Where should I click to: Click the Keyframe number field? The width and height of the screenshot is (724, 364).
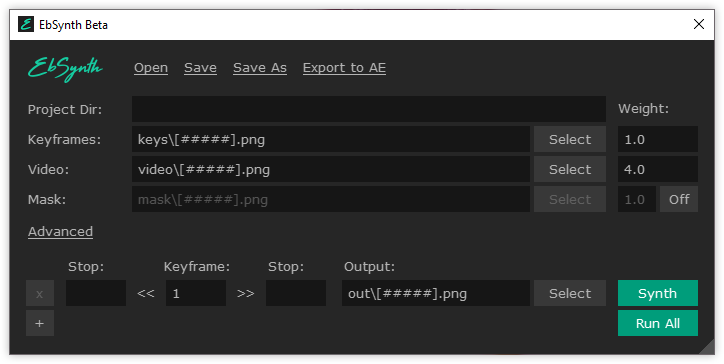pyautogui.click(x=196, y=293)
